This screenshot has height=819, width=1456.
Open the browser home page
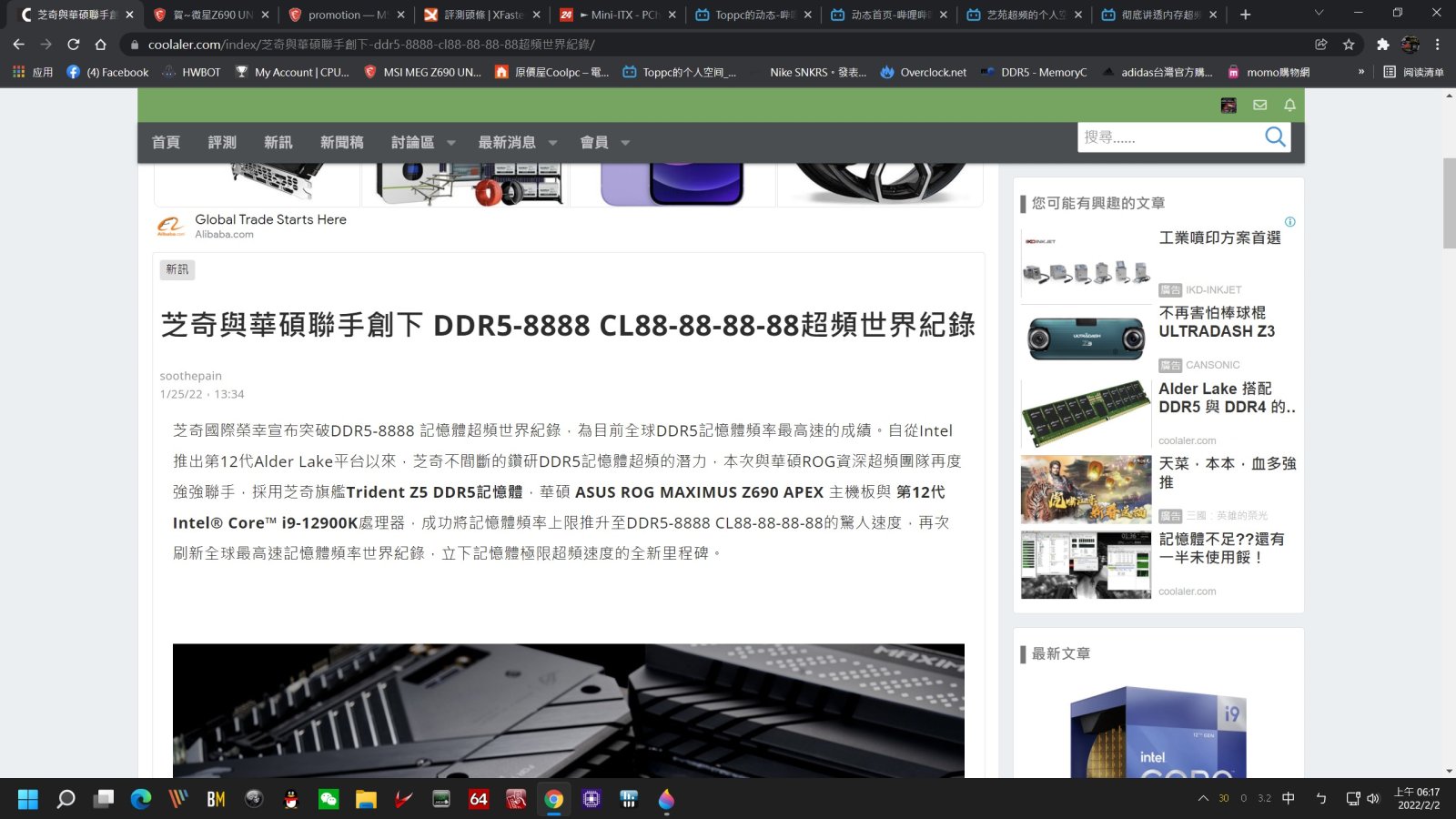click(100, 44)
